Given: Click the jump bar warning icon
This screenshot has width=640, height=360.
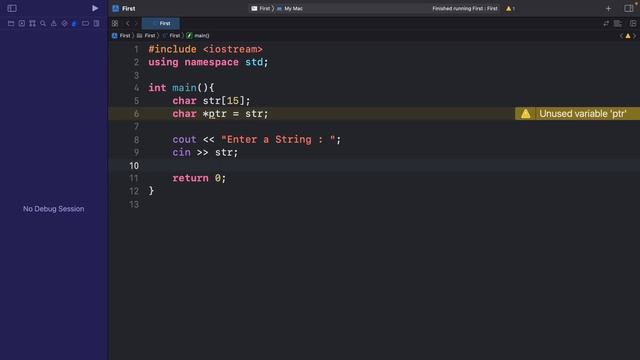Looking at the screenshot, I should (628, 36).
